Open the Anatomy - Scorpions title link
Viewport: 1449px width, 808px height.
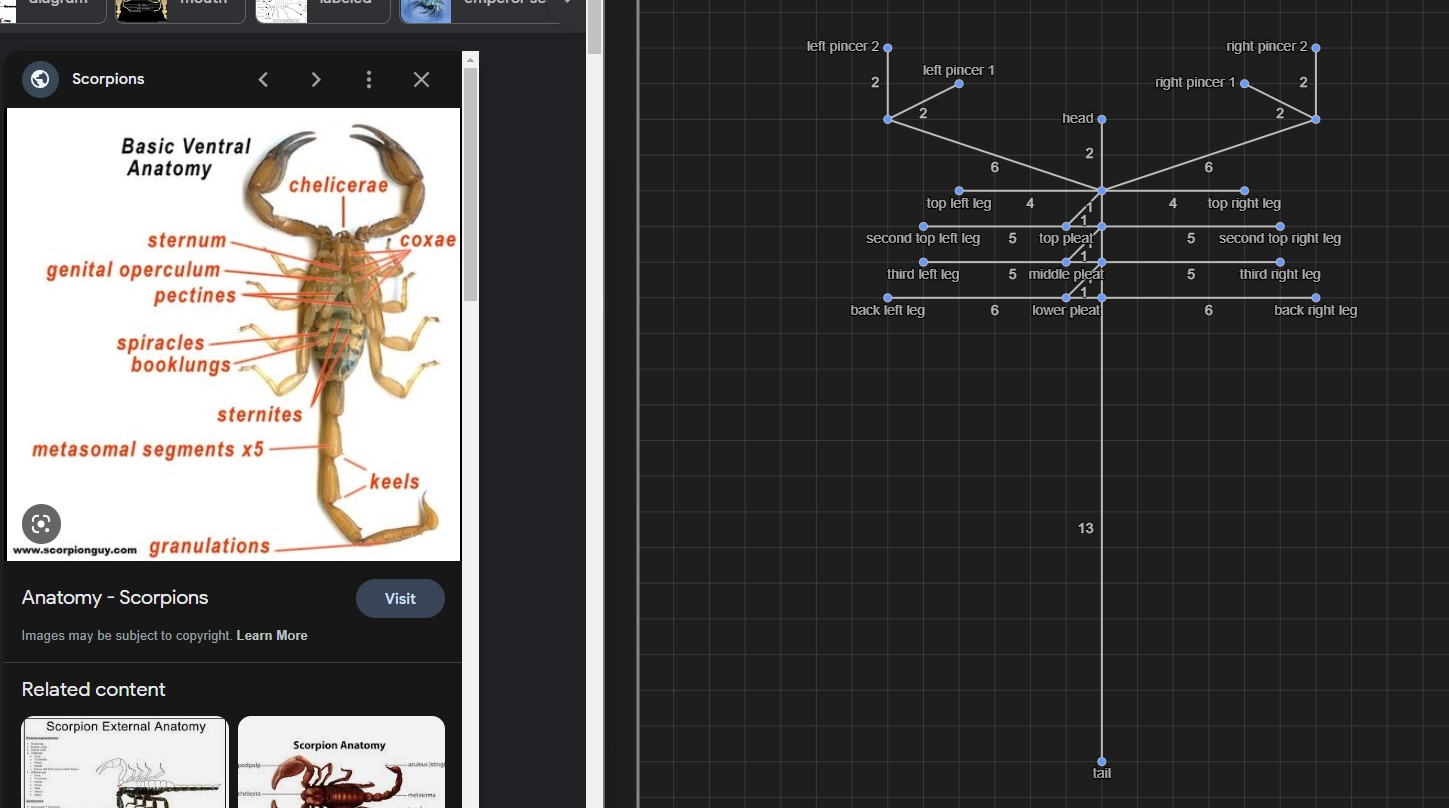(115, 598)
